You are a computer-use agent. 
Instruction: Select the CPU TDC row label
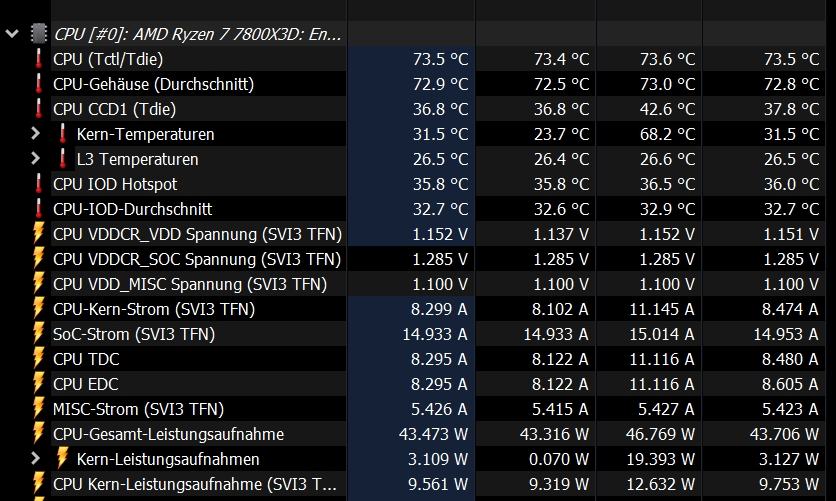coord(86,359)
